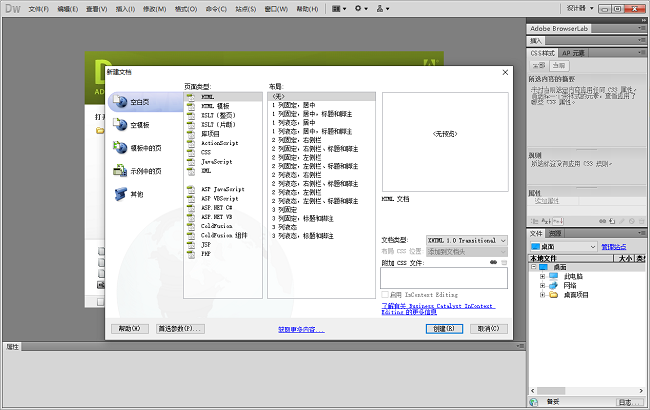Select the 空白页 (Blank Page) category icon
This screenshot has width=650, height=410.
coord(121,102)
